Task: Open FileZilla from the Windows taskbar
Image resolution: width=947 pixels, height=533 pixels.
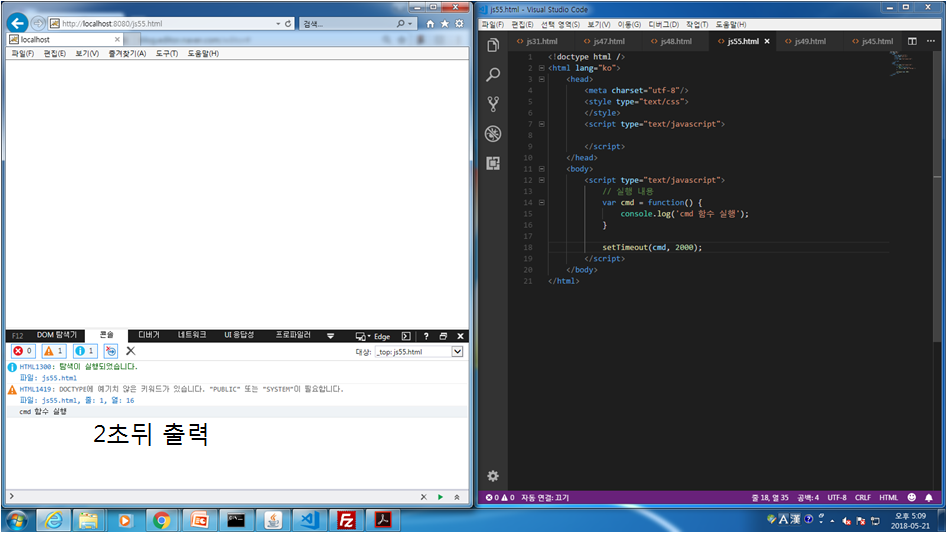Action: [x=346, y=520]
